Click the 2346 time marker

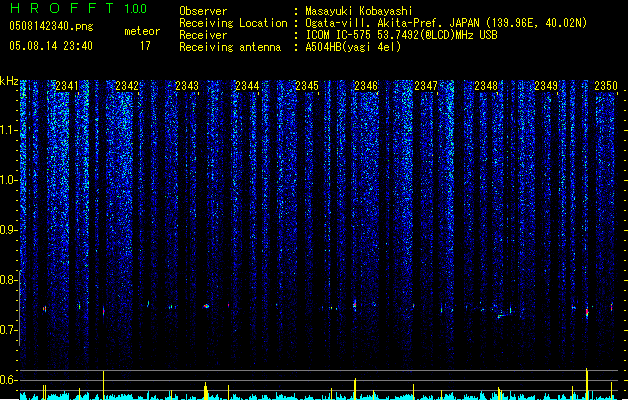point(366,86)
